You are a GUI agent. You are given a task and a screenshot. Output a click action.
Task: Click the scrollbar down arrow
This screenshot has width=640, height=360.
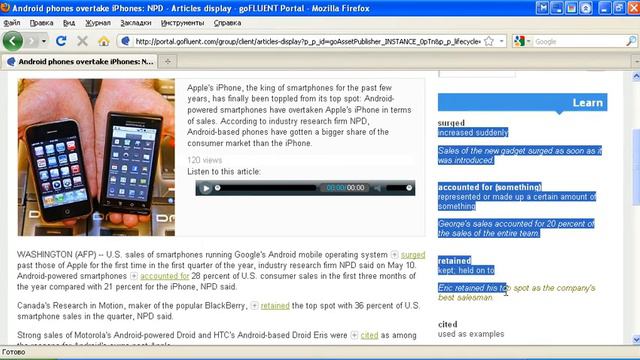tap(636, 339)
